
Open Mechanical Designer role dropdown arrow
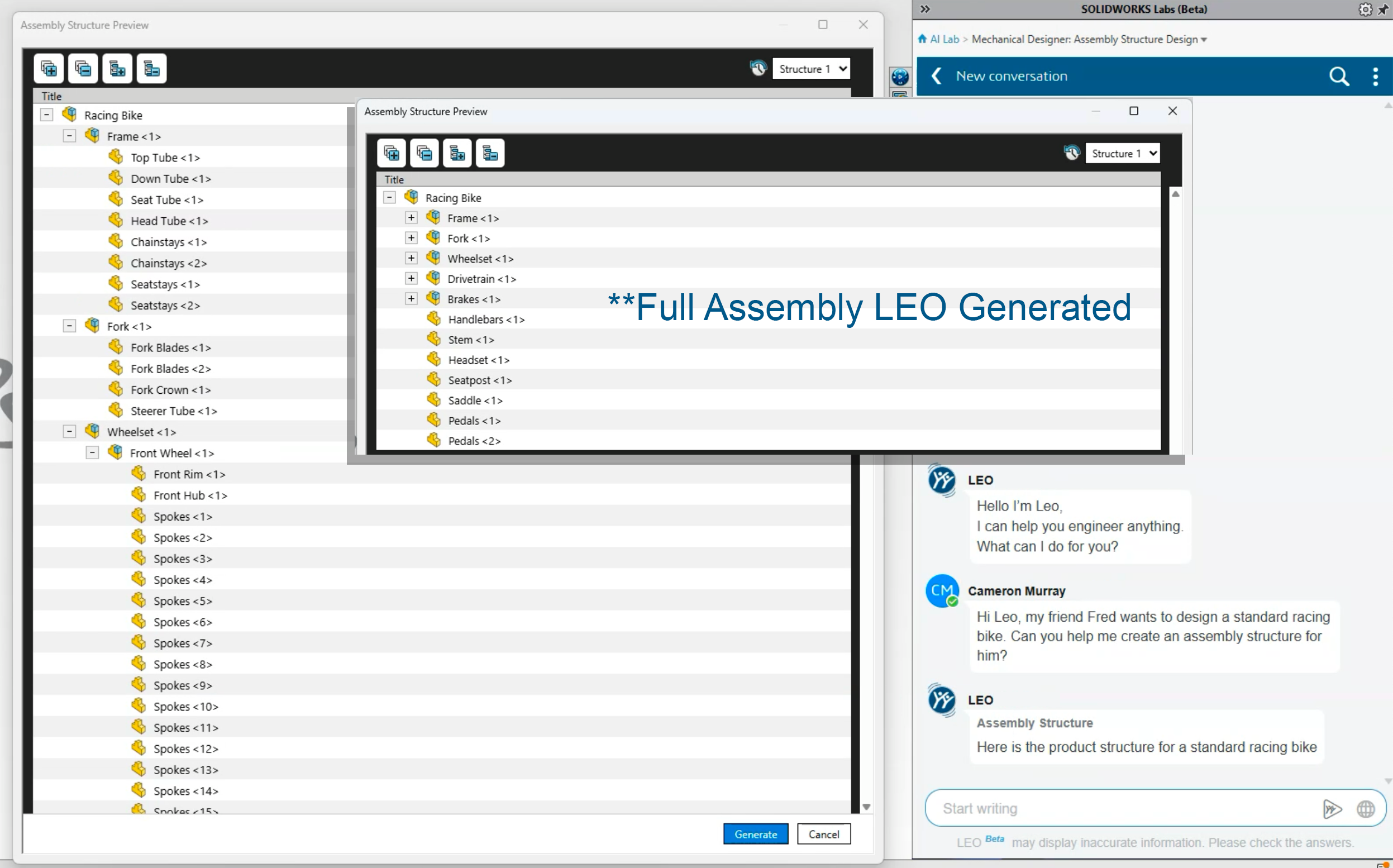pos(1204,40)
